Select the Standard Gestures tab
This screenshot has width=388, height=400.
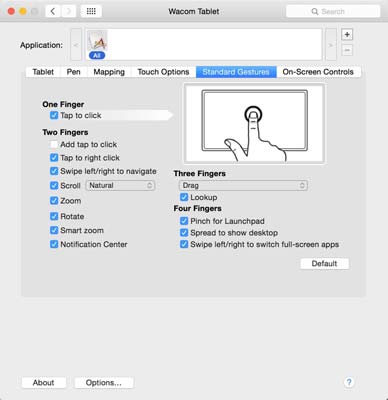(x=236, y=72)
